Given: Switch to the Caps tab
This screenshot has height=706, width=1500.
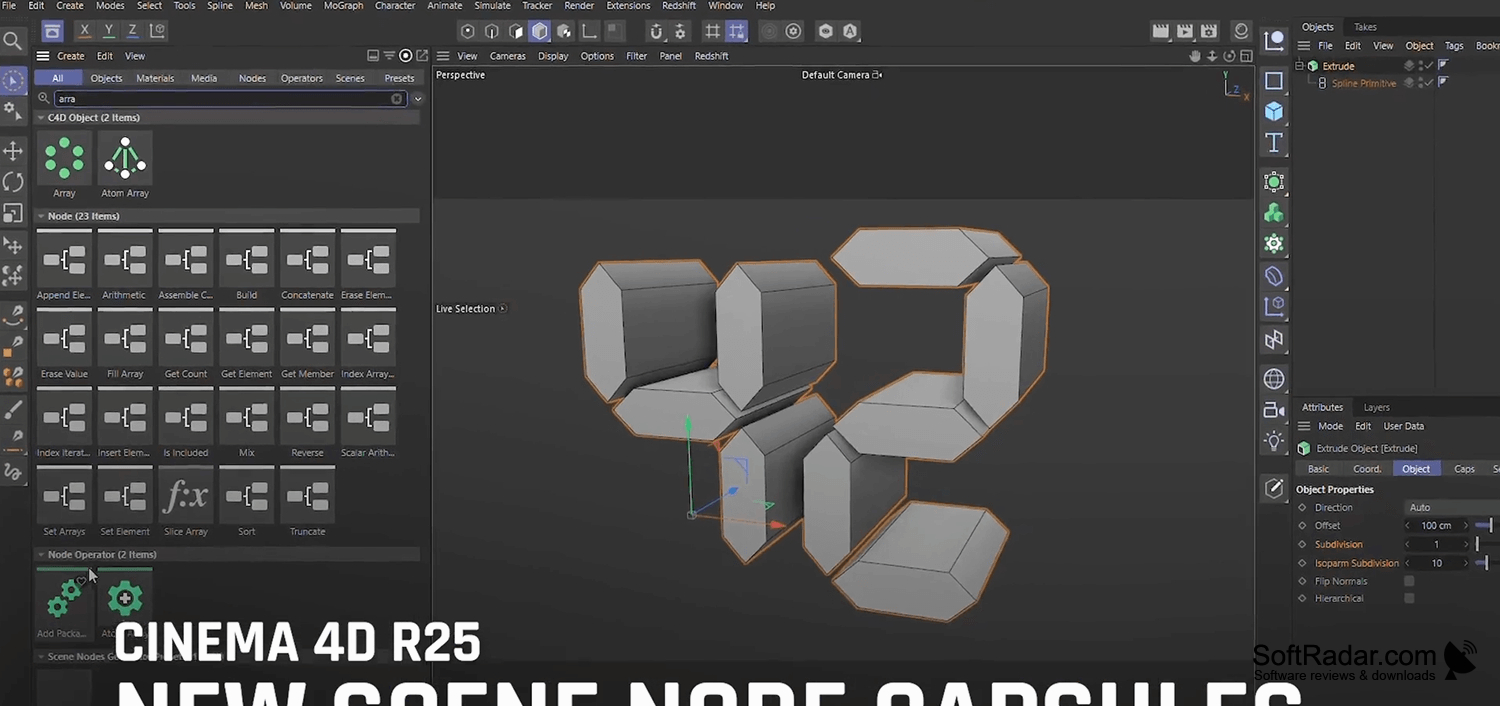Looking at the screenshot, I should point(1464,469).
